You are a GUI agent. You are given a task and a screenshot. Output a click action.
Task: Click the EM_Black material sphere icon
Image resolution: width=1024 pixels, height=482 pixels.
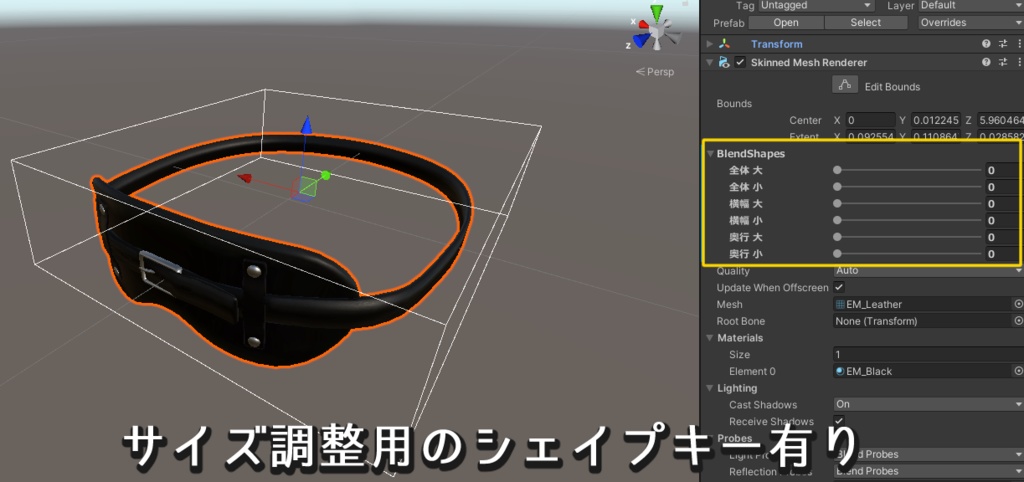point(840,371)
